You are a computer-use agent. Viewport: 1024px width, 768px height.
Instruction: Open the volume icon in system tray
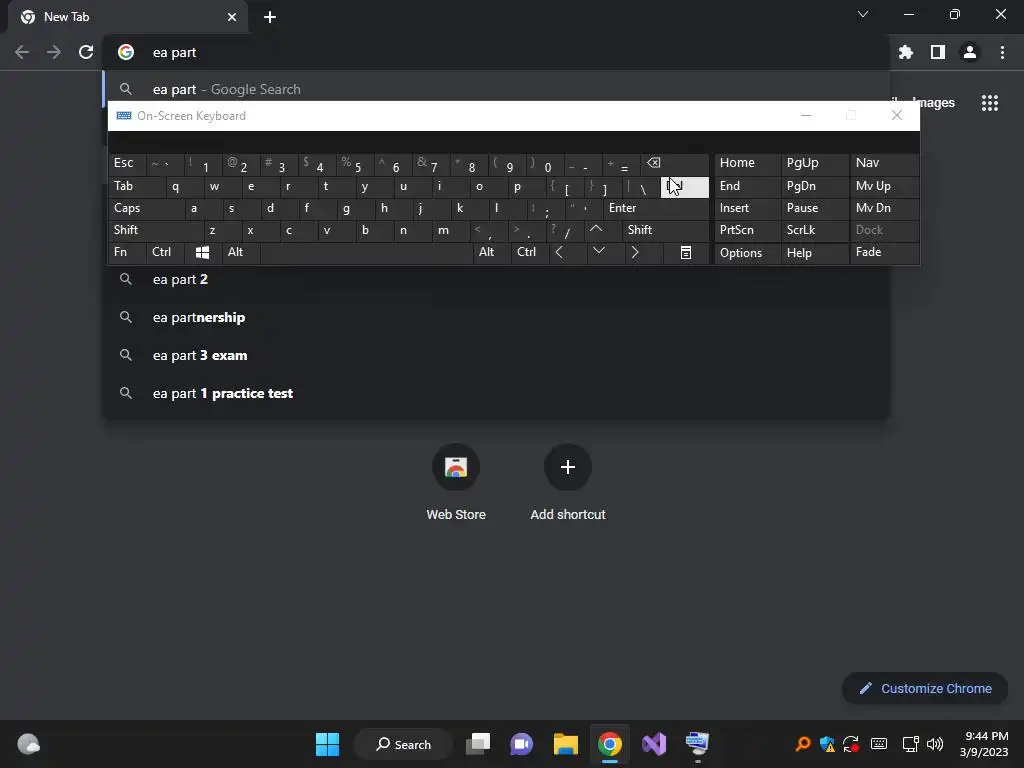pyautogui.click(x=935, y=744)
